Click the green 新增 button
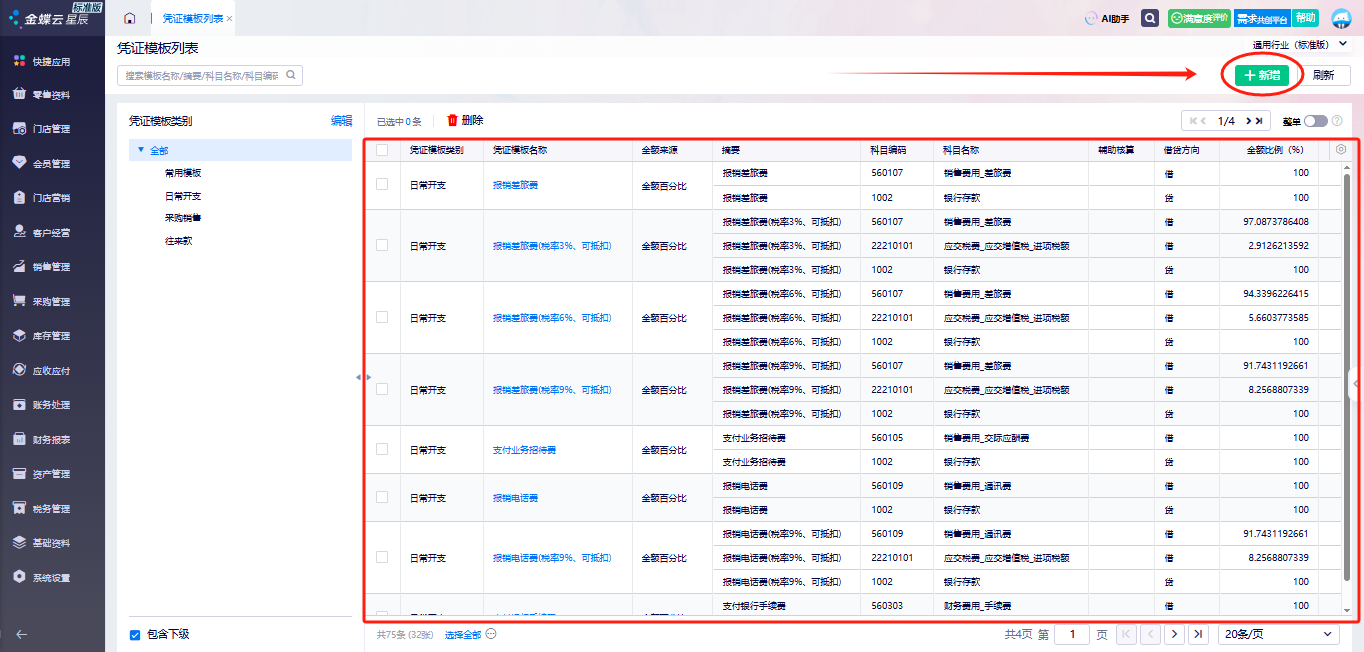The width and height of the screenshot is (1364, 652). [1261, 76]
